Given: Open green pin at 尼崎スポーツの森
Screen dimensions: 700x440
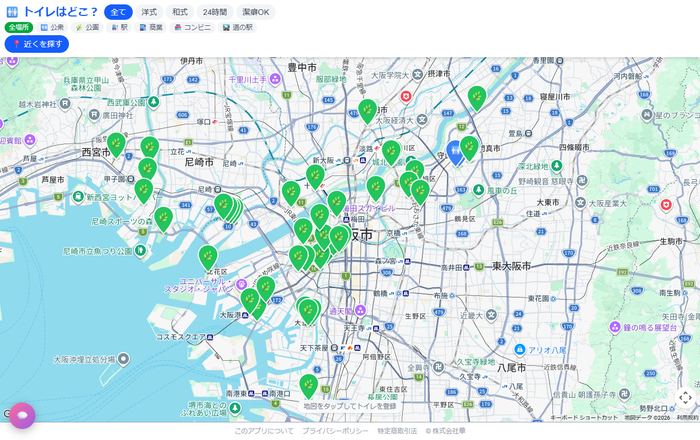Looking at the screenshot, I should (163, 218).
